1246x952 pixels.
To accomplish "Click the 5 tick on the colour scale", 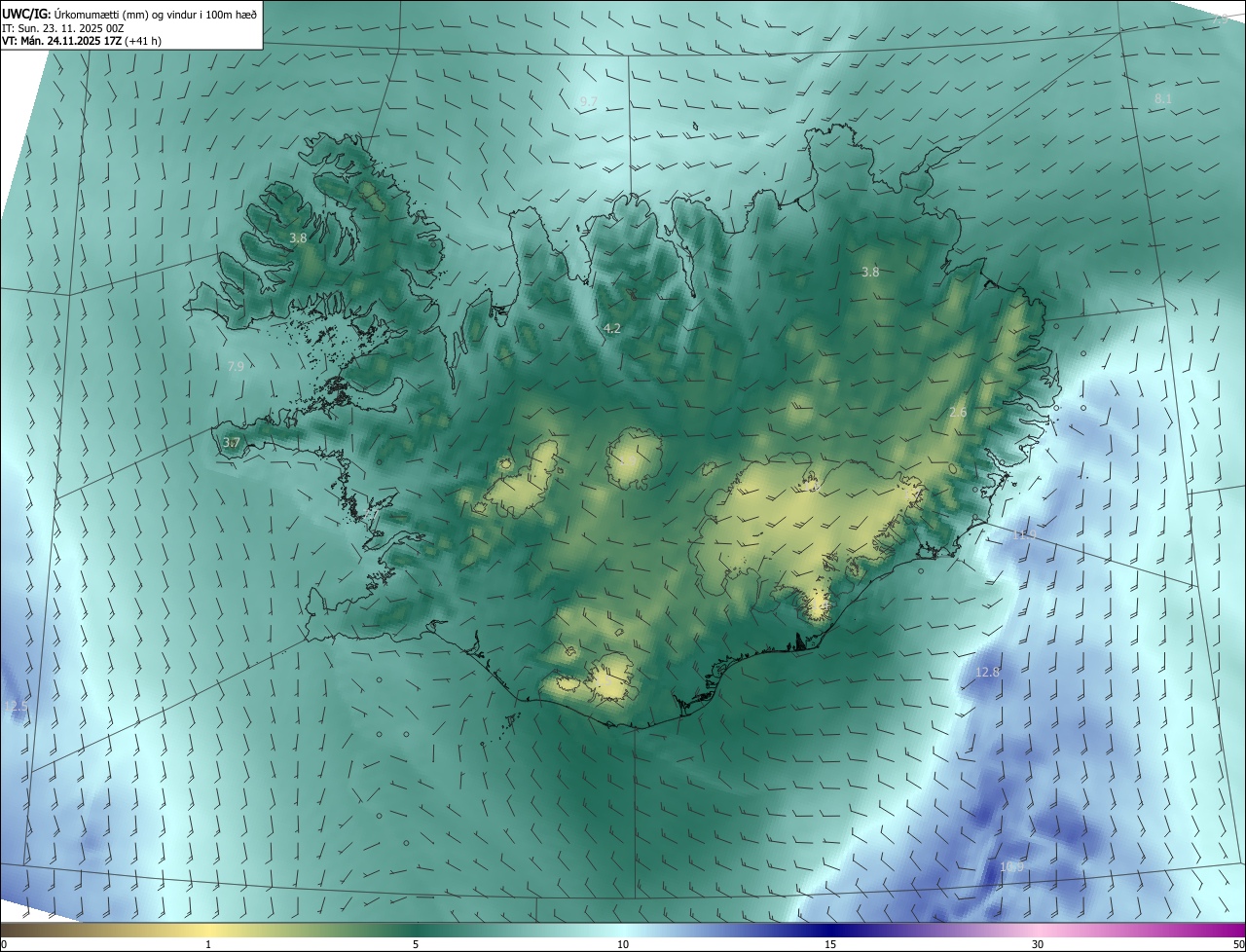I will 416,944.
